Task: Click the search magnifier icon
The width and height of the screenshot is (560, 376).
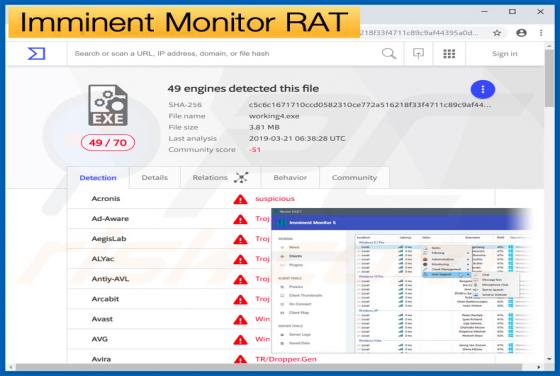Action: click(389, 54)
